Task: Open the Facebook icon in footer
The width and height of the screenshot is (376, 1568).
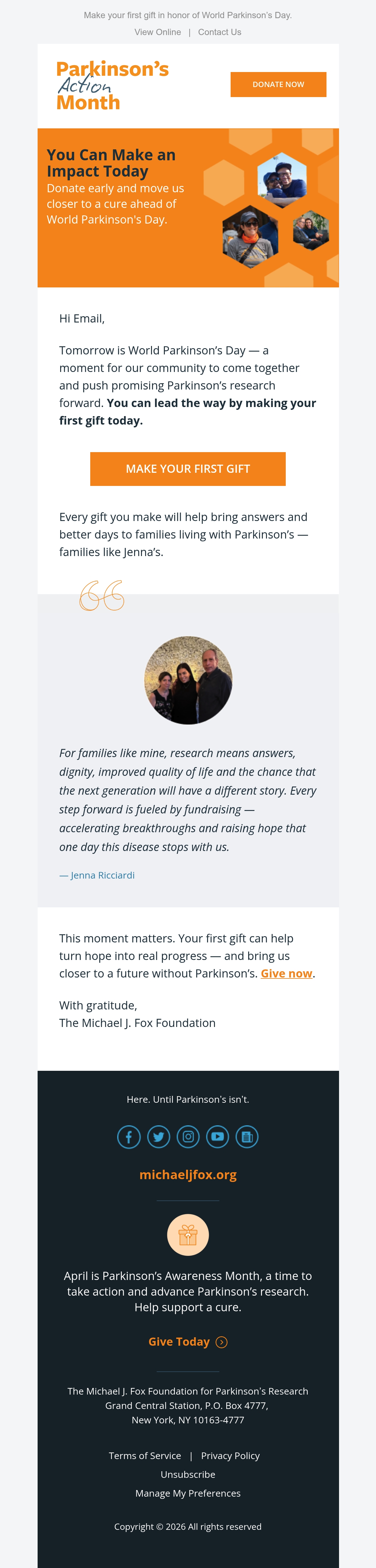Action: (x=128, y=1137)
